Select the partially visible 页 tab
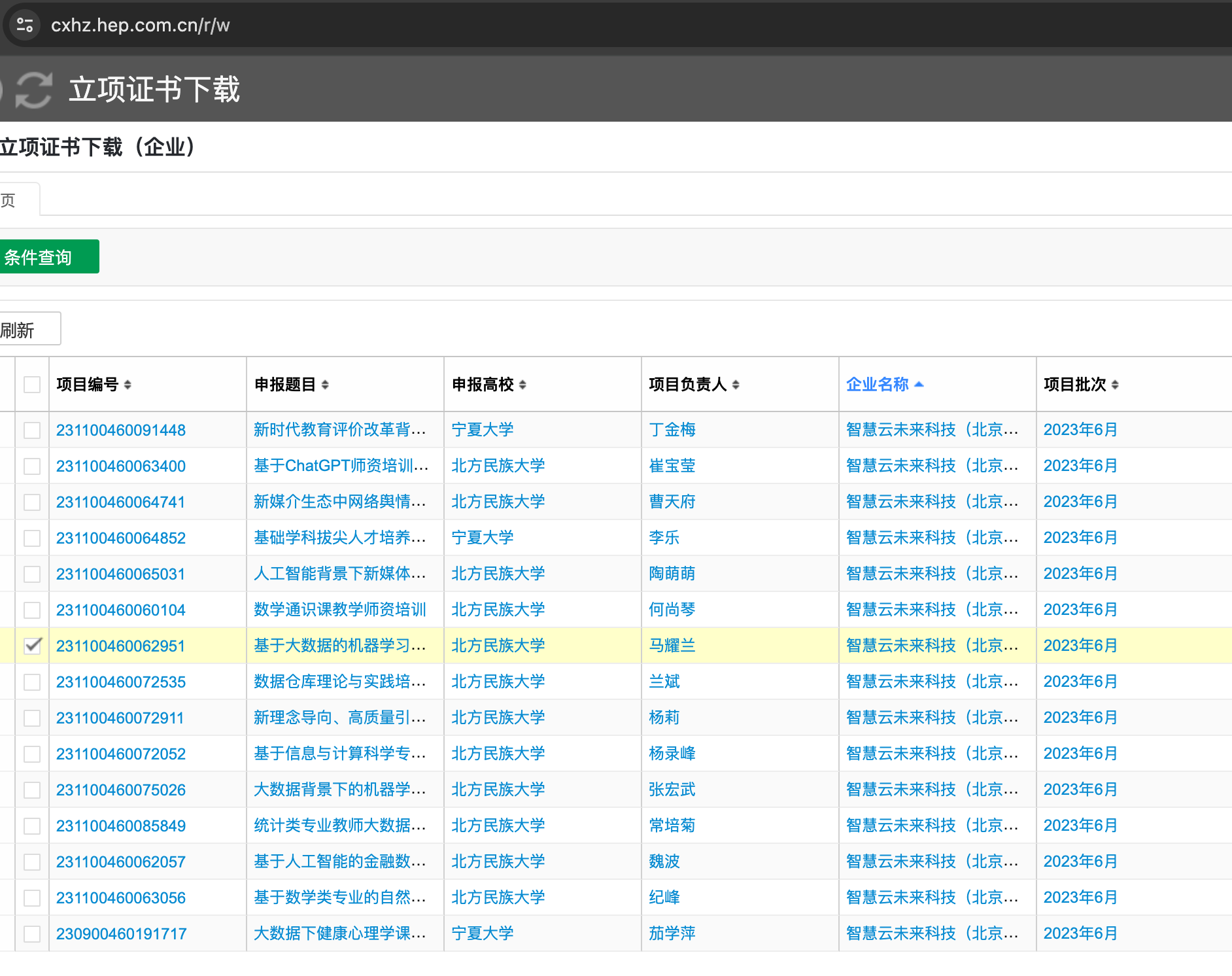Screen dimensions: 1232x976 pyautogui.click(x=18, y=200)
